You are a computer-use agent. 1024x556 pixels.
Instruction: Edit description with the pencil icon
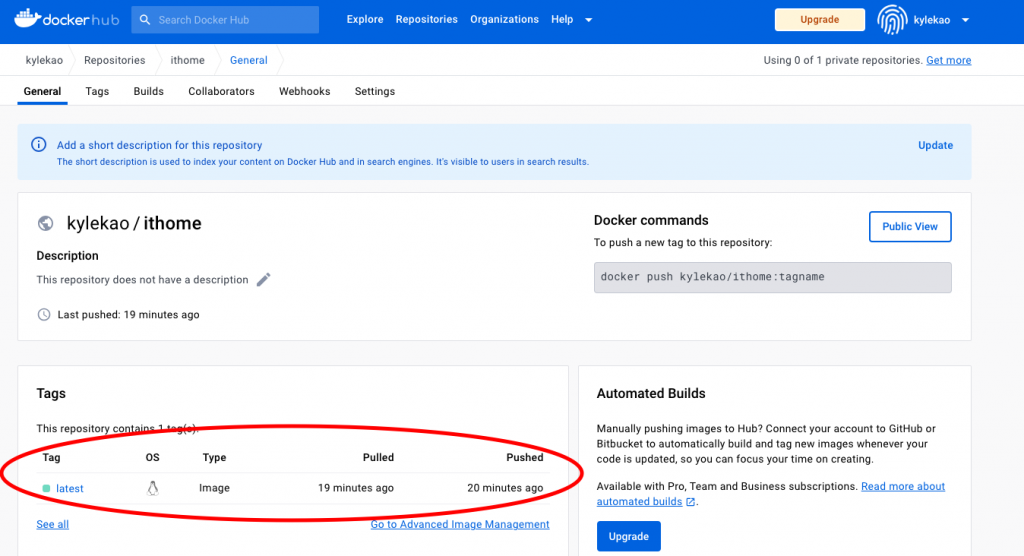(263, 280)
